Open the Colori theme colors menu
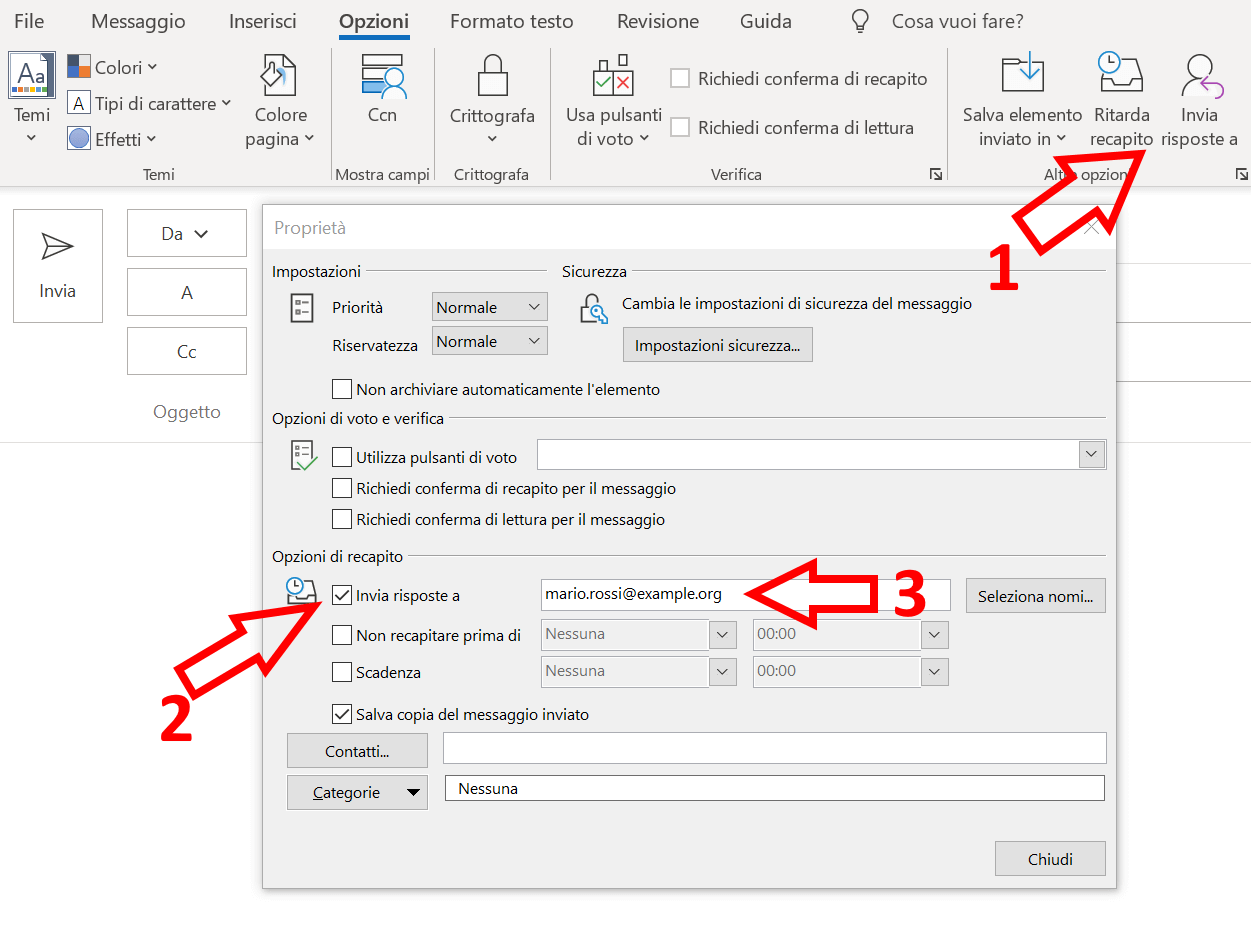The image size is (1251, 933). (x=112, y=68)
